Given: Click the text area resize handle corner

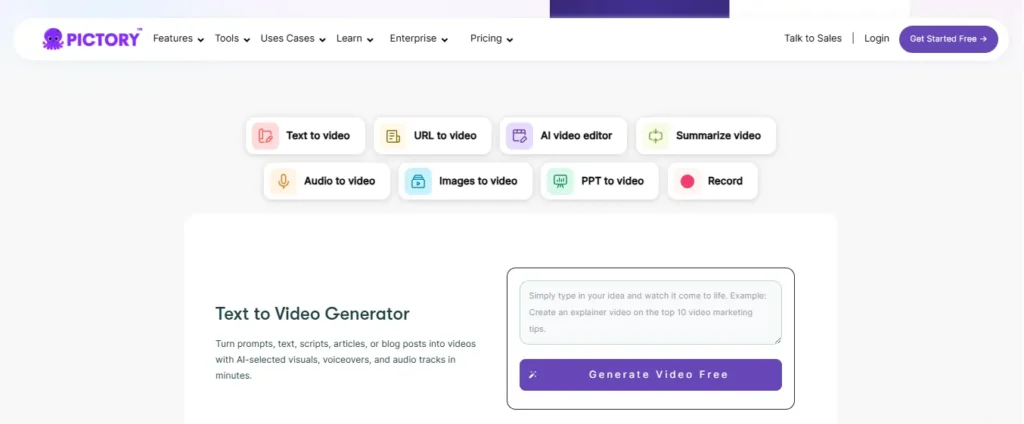Looking at the screenshot, I should coord(778,340).
